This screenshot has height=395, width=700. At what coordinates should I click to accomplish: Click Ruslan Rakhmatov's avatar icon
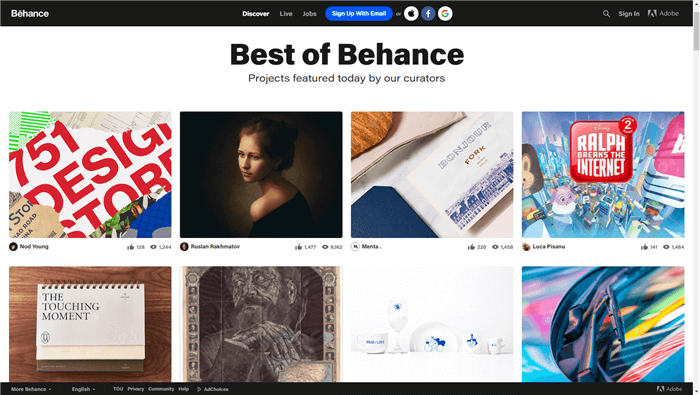click(x=184, y=247)
